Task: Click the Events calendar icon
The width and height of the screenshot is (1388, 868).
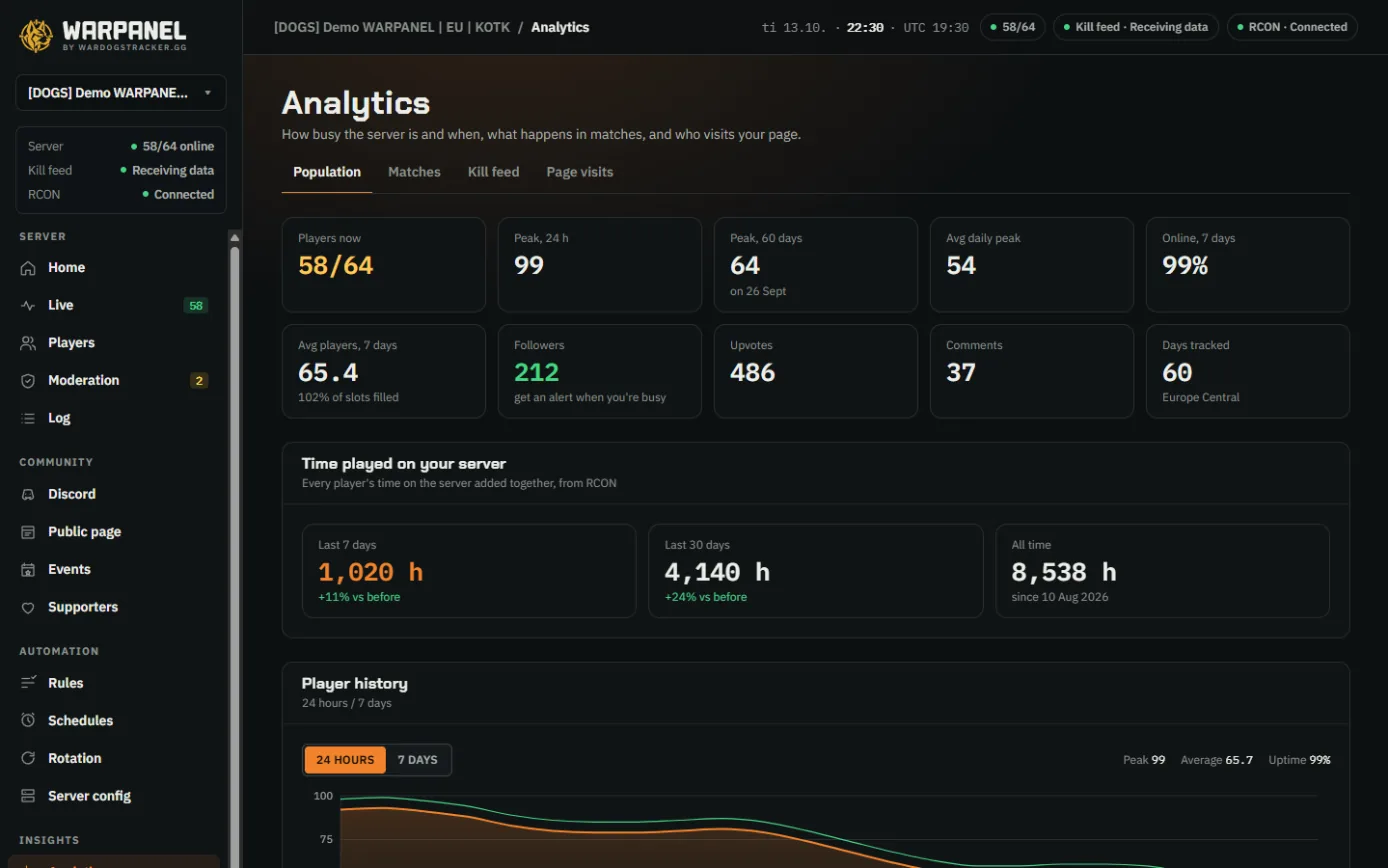Action: (x=28, y=570)
